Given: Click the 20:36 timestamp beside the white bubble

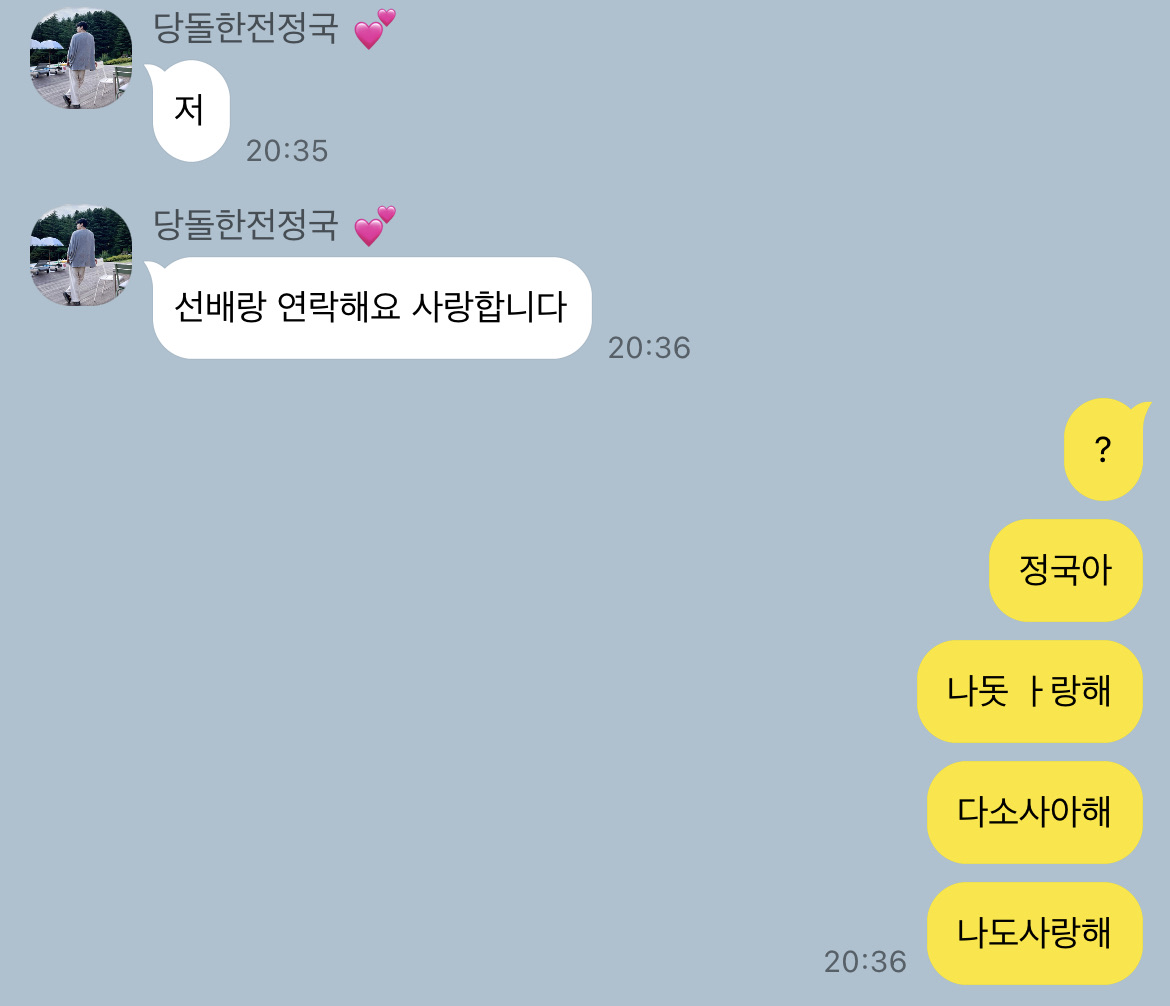Looking at the screenshot, I should tap(649, 348).
